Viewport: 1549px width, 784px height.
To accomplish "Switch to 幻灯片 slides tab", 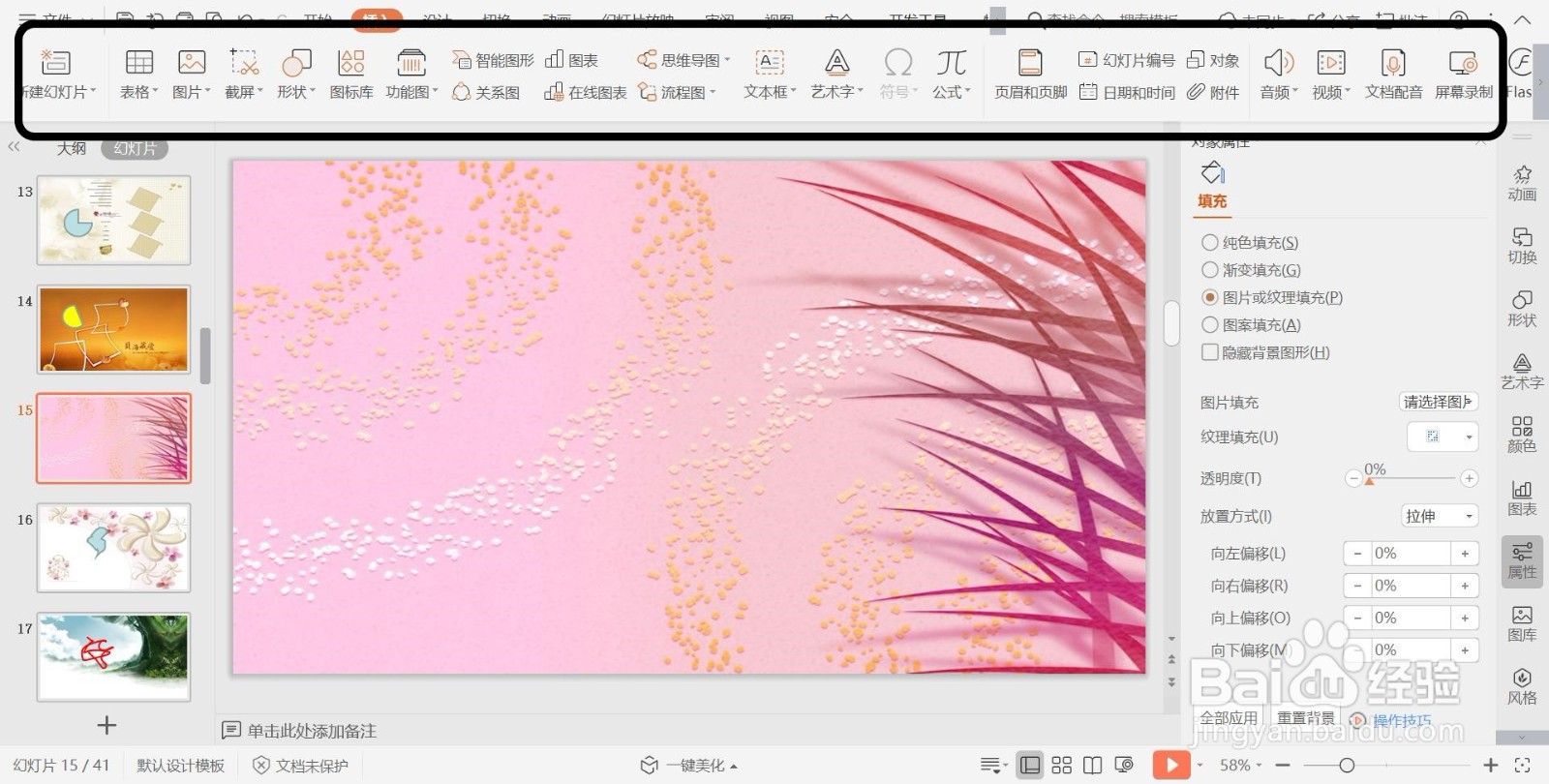I will 135,148.
